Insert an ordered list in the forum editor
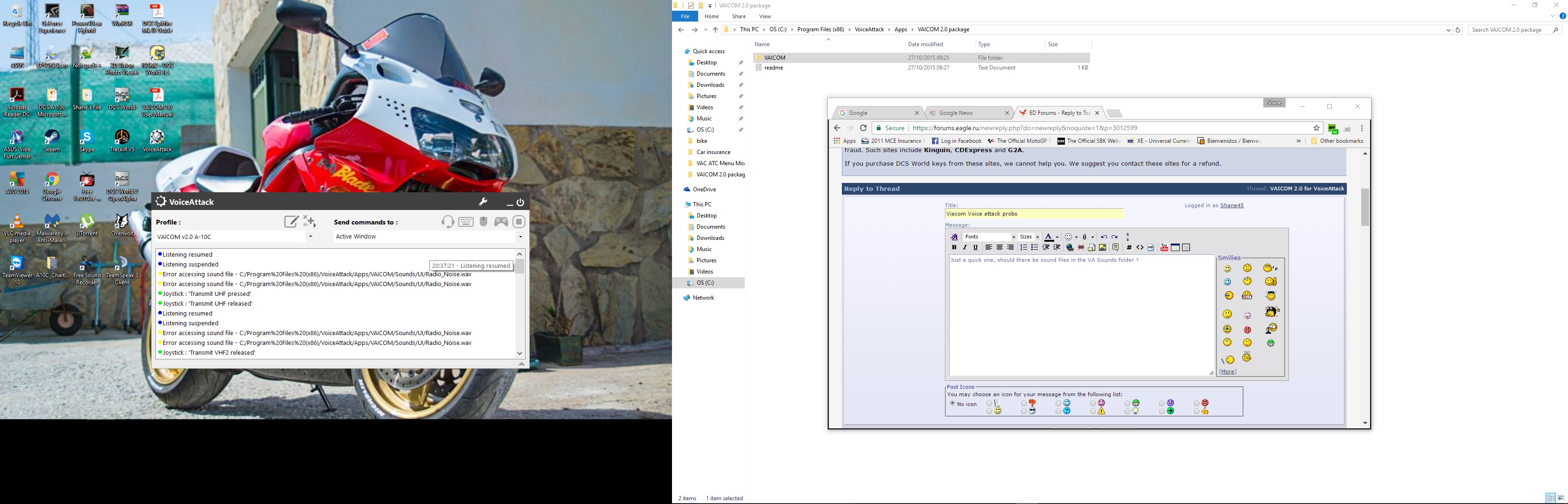1568x504 pixels. coord(1024,248)
